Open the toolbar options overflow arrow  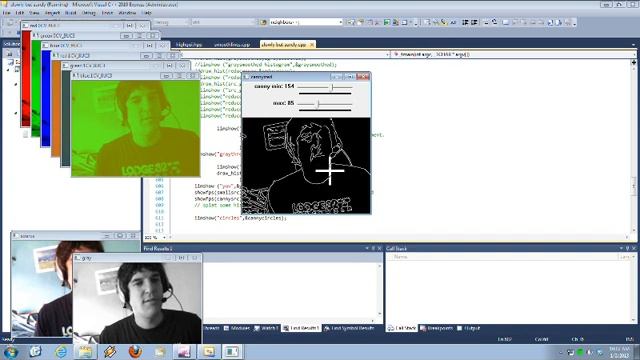pos(574,23)
